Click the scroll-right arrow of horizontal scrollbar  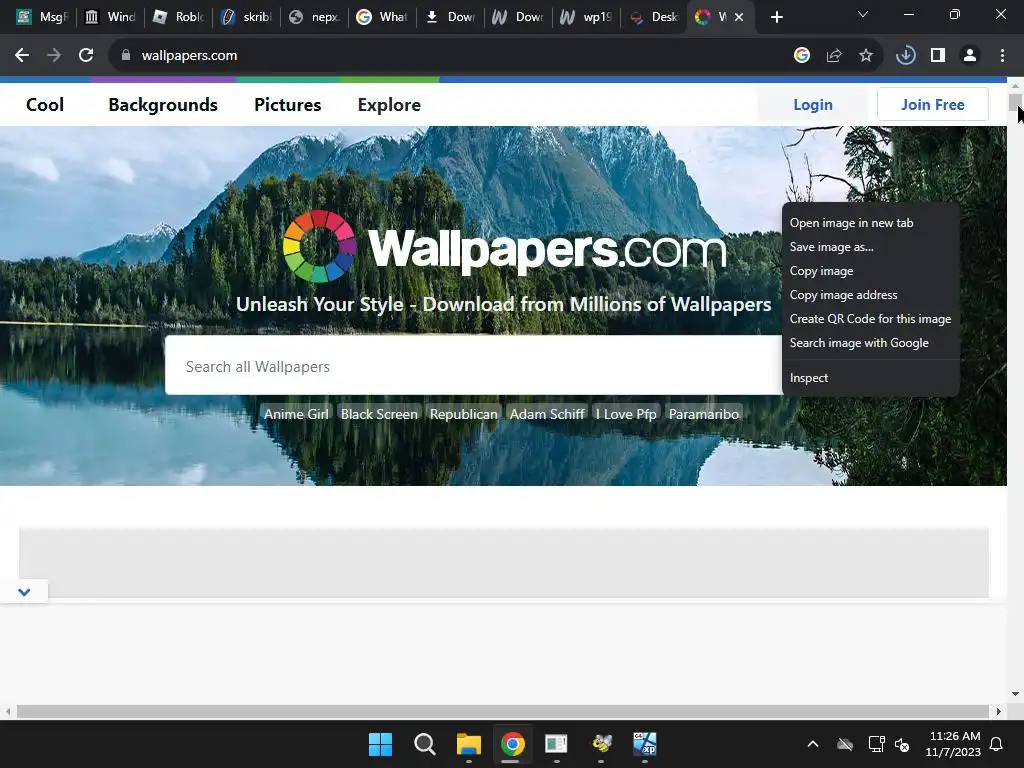pos(999,711)
